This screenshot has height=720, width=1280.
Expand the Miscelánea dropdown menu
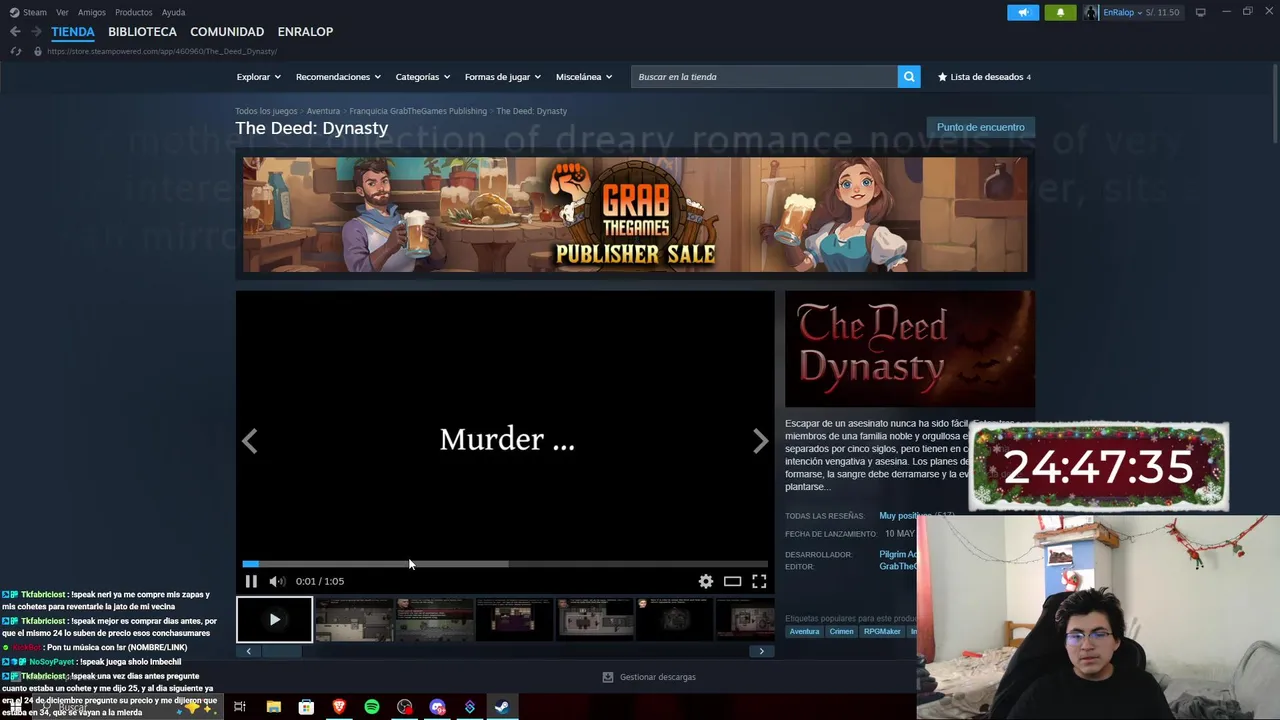click(x=584, y=76)
